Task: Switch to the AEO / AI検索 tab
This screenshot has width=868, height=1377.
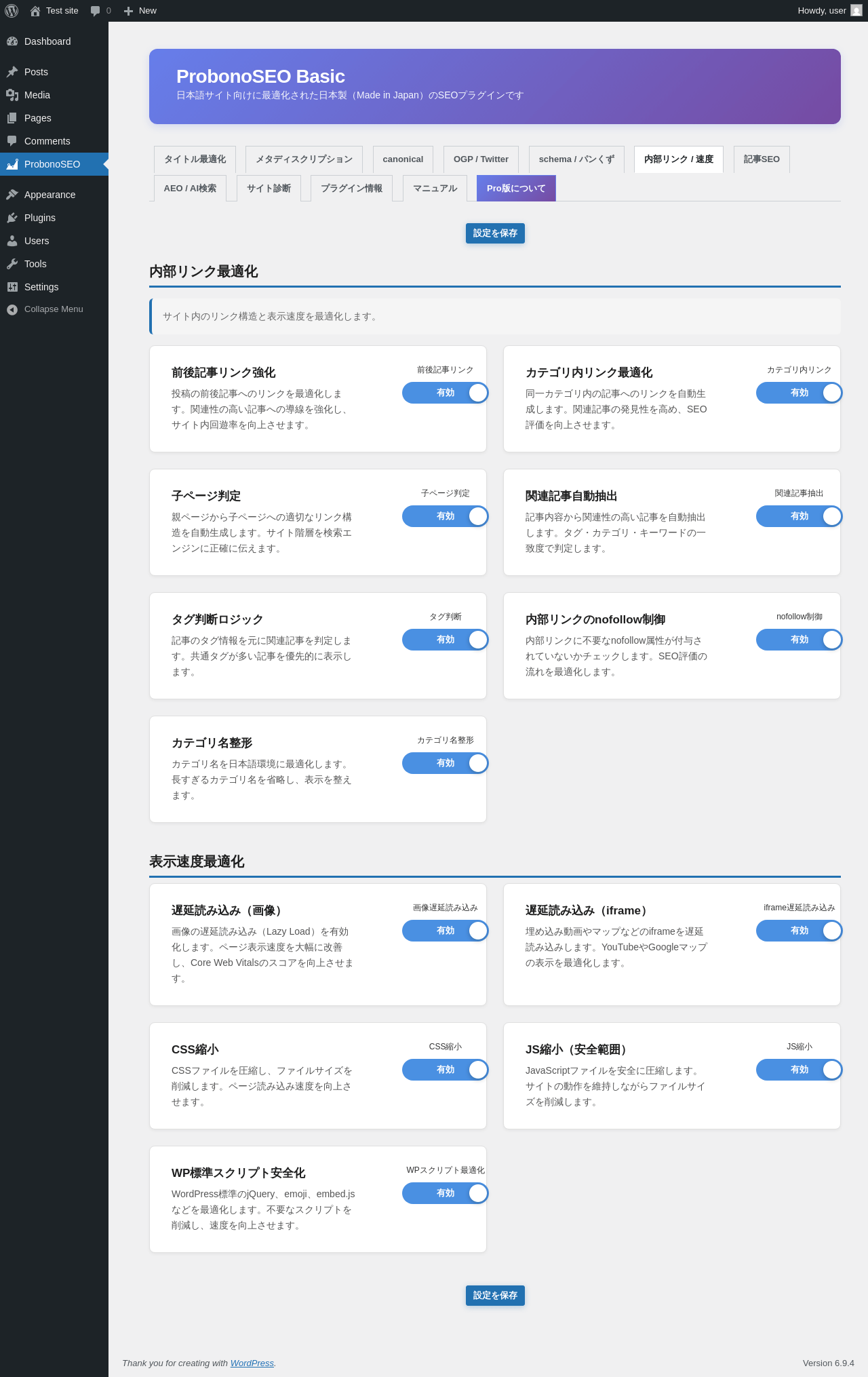Action: 190,189
